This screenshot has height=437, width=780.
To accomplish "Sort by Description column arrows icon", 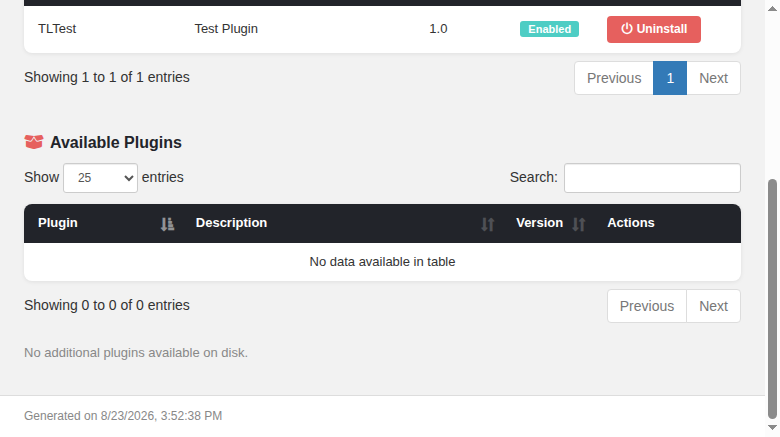I will 488,224.
